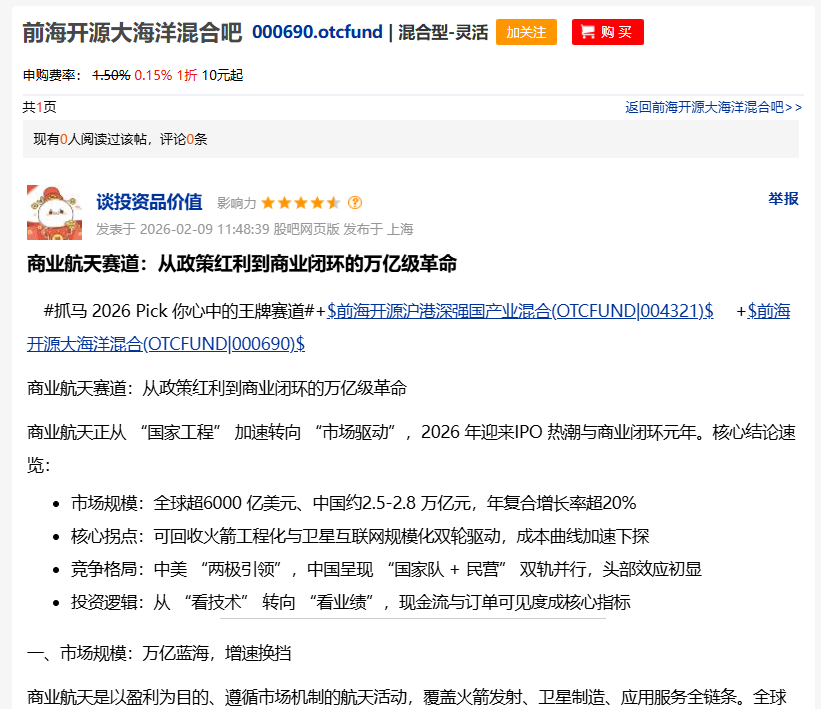Click the 发布于 上海 location text

(x=378, y=229)
